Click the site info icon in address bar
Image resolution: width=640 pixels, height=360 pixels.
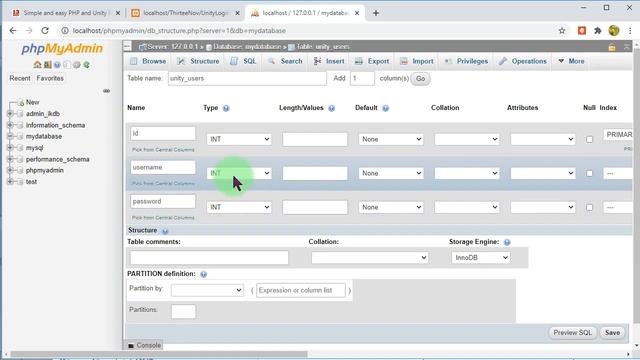click(65, 31)
